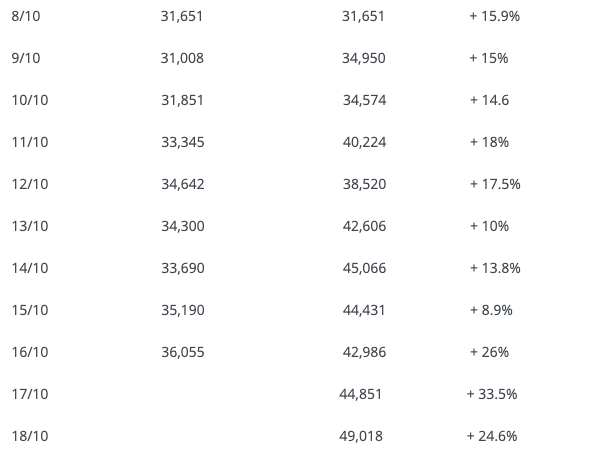This screenshot has width=616, height=457.
Task: Select the 33,345 figure for 11/10
Action: pos(183,142)
